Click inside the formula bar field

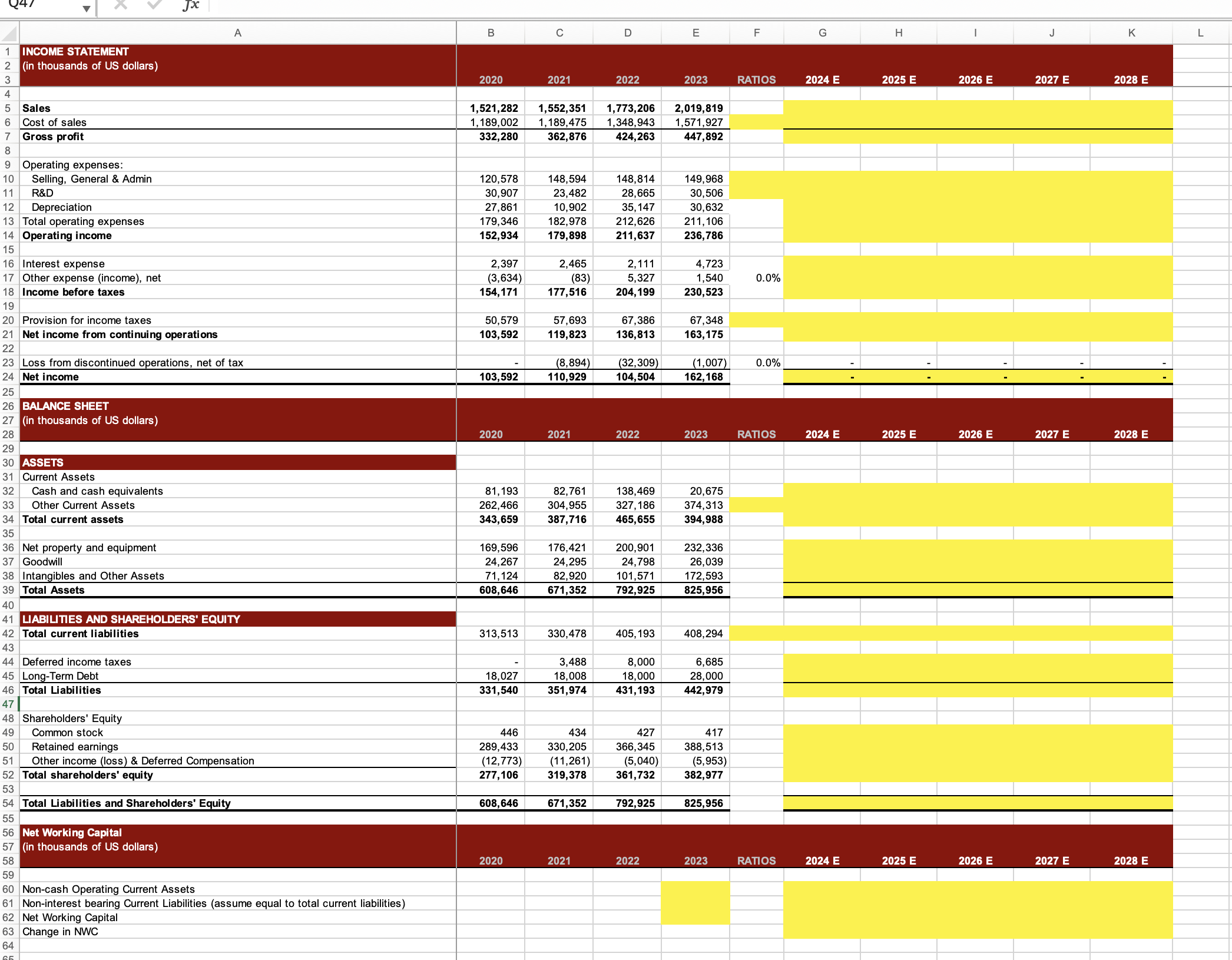[x=707, y=6]
